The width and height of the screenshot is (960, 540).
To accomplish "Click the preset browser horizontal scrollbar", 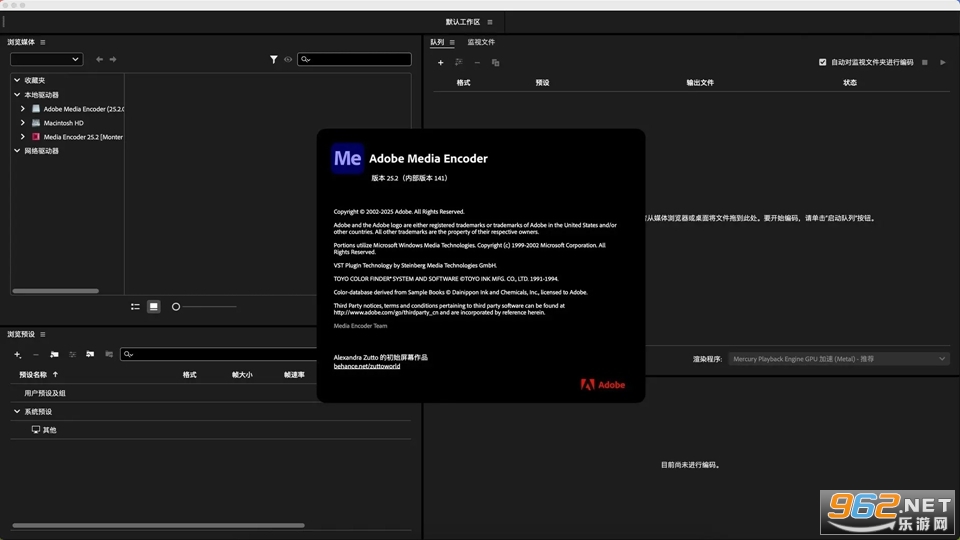I will [158, 525].
